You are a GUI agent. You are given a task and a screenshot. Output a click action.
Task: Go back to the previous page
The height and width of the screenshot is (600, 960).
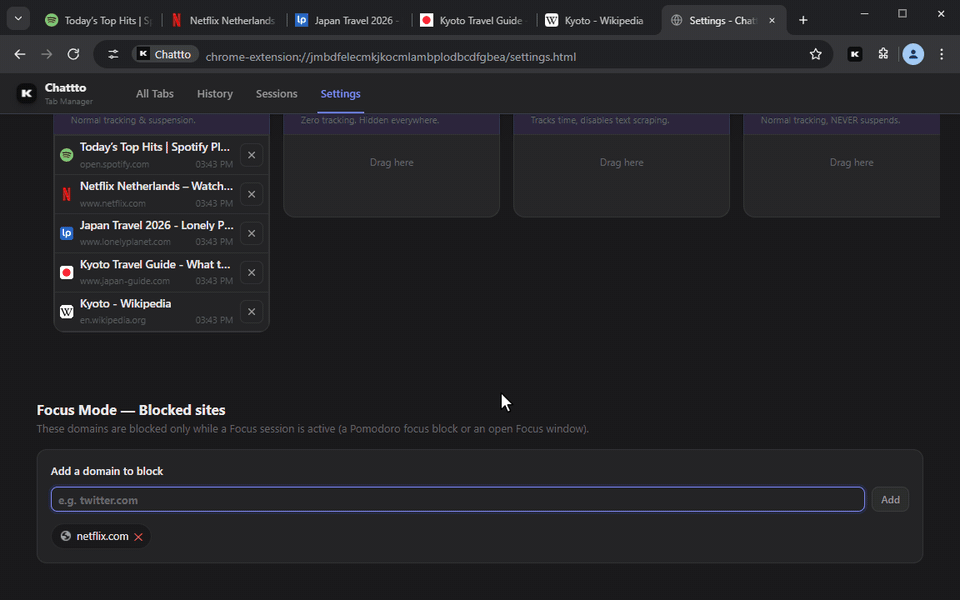pos(20,54)
